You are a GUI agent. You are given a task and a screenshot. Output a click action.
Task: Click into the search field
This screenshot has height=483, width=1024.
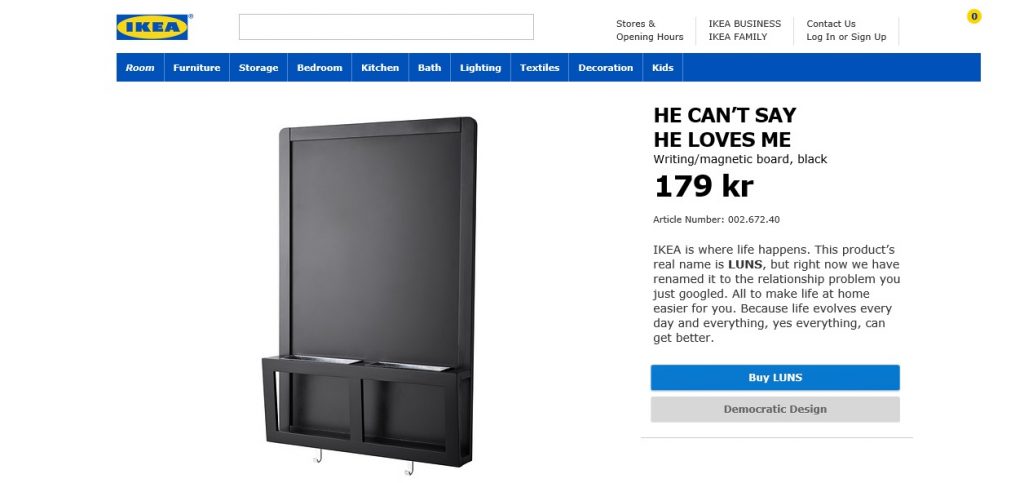[386, 27]
